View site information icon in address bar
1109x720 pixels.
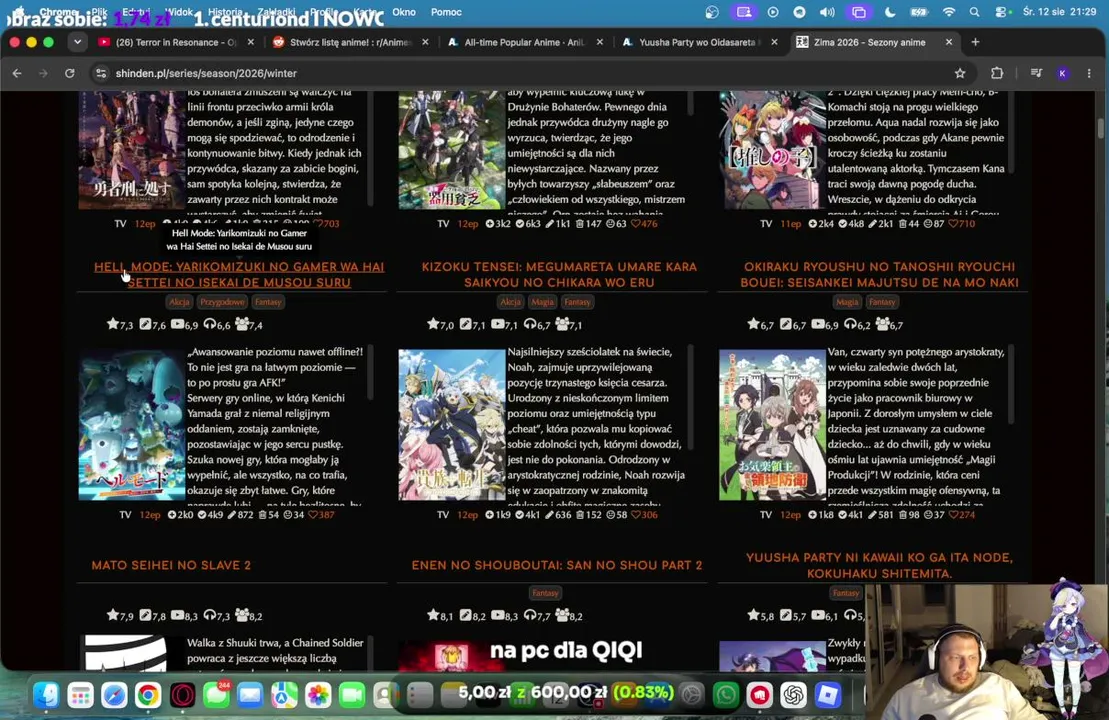[101, 73]
